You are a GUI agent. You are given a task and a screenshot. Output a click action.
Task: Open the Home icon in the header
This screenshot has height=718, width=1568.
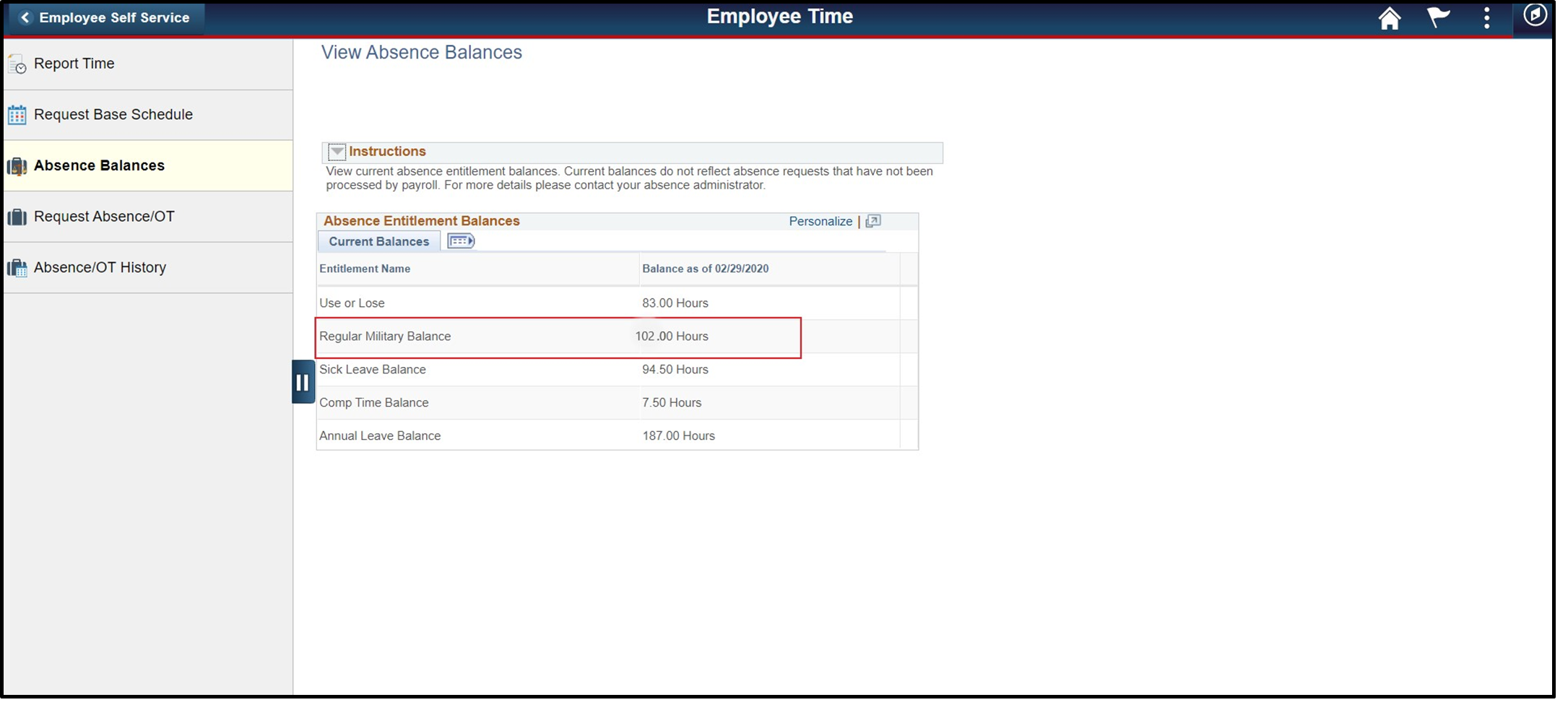tap(1390, 17)
